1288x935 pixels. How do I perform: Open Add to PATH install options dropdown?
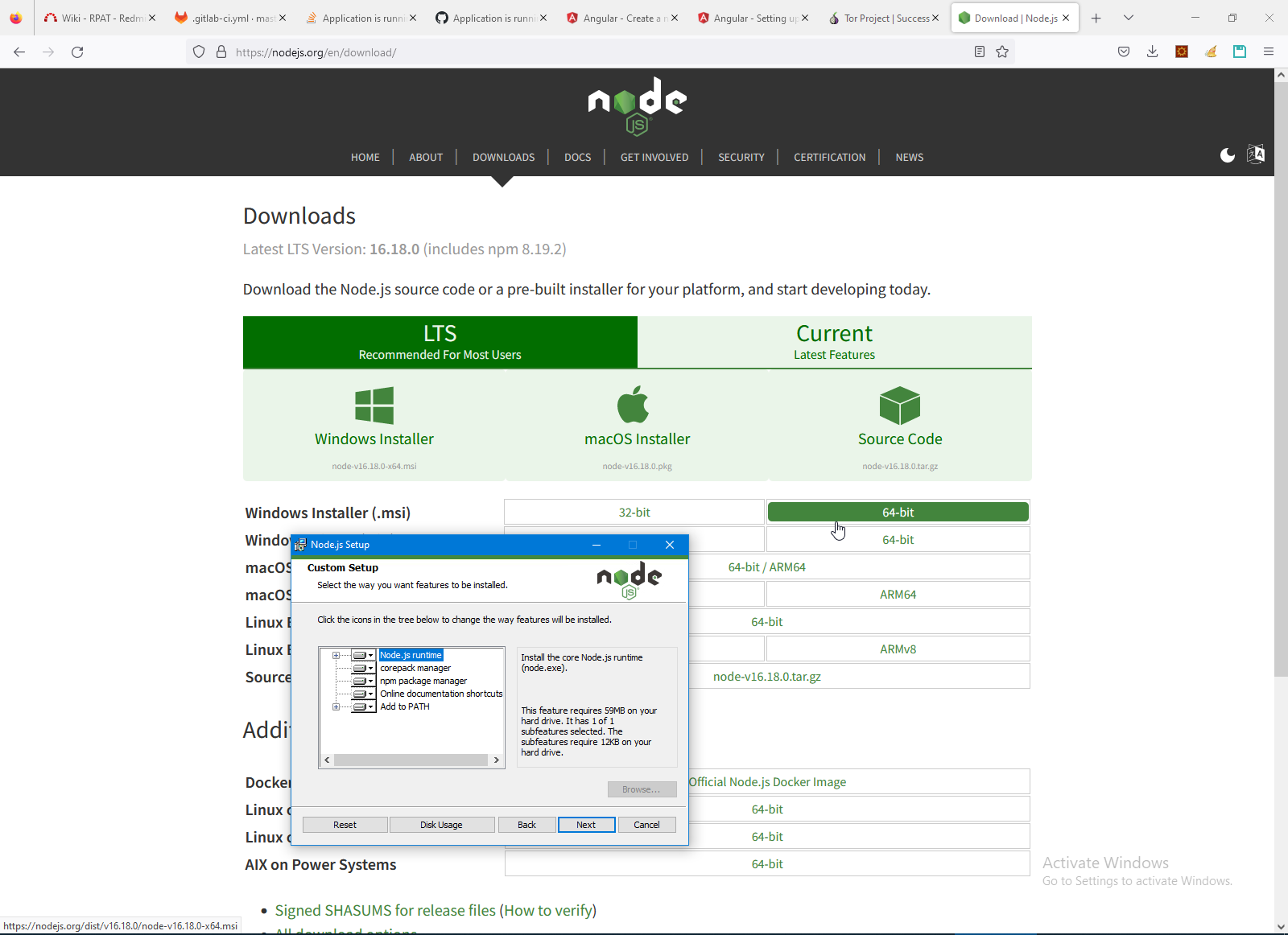[x=364, y=707]
